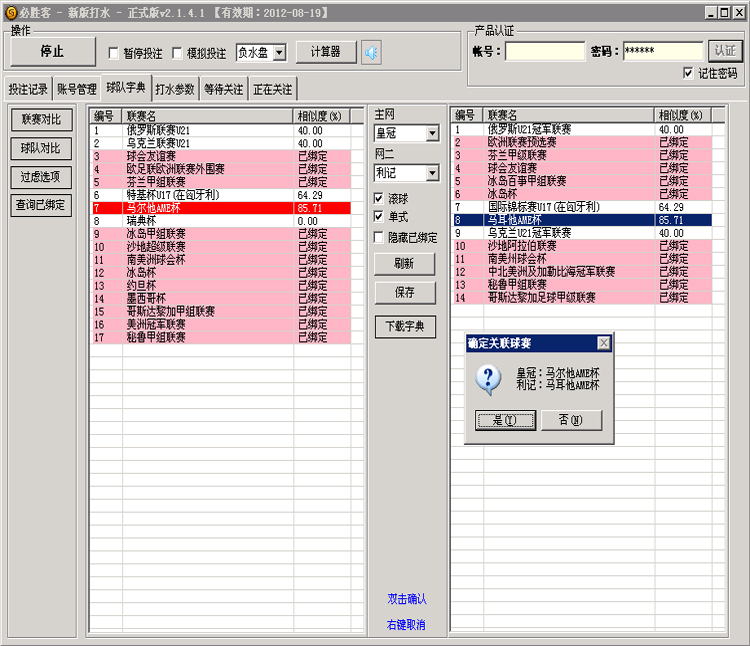Expand the 主网 皇冠 dropdown
The height and width of the screenshot is (646, 750).
(432, 133)
